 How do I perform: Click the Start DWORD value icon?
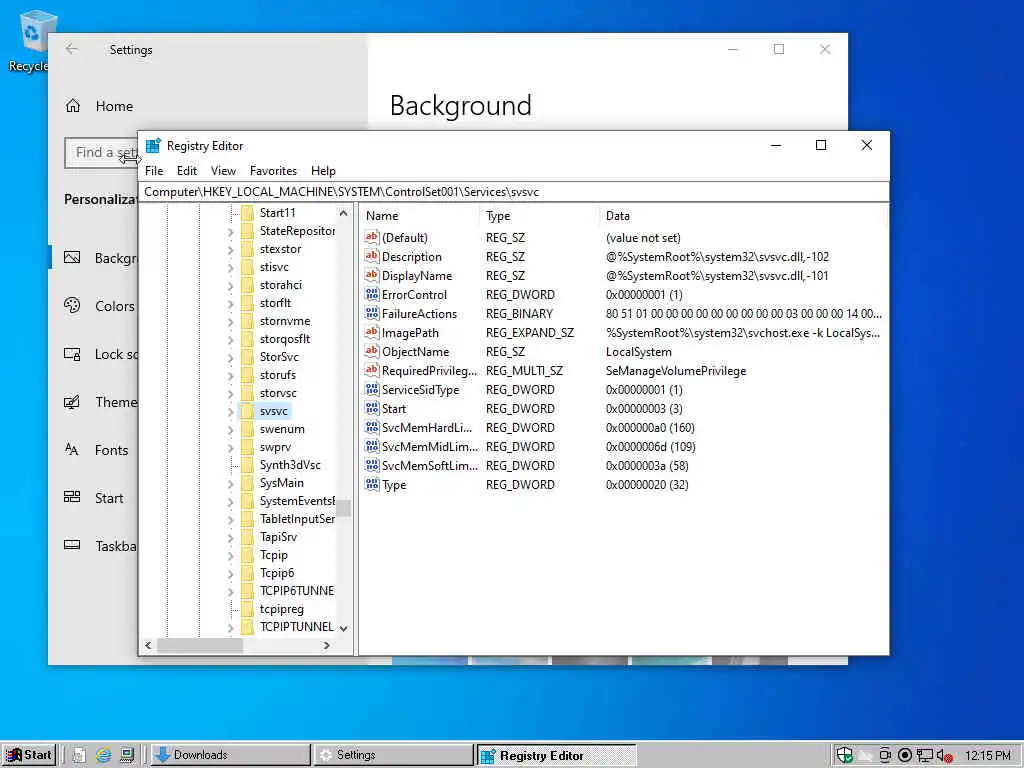[x=372, y=409]
